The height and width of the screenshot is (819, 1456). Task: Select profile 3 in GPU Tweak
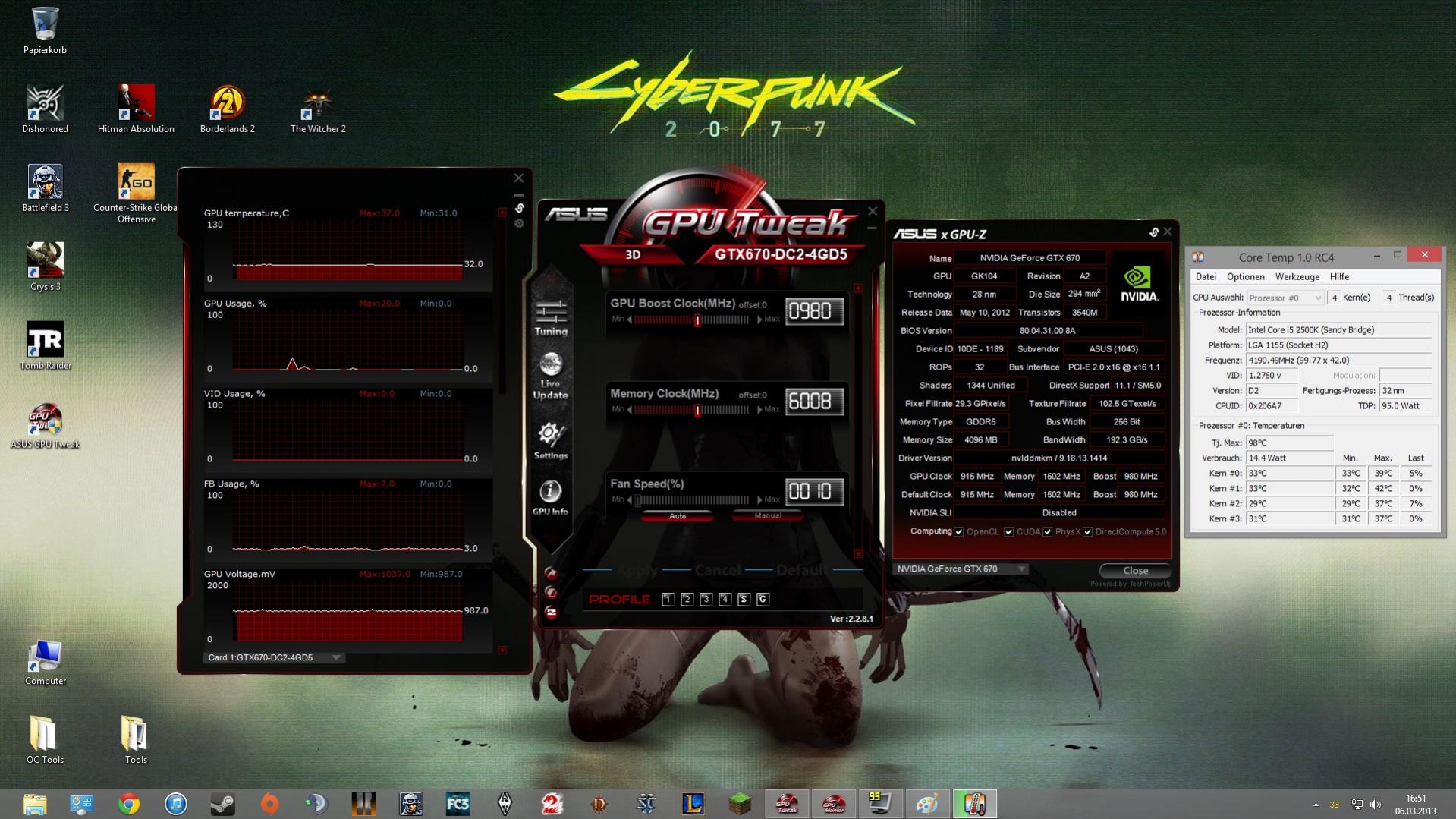706,600
